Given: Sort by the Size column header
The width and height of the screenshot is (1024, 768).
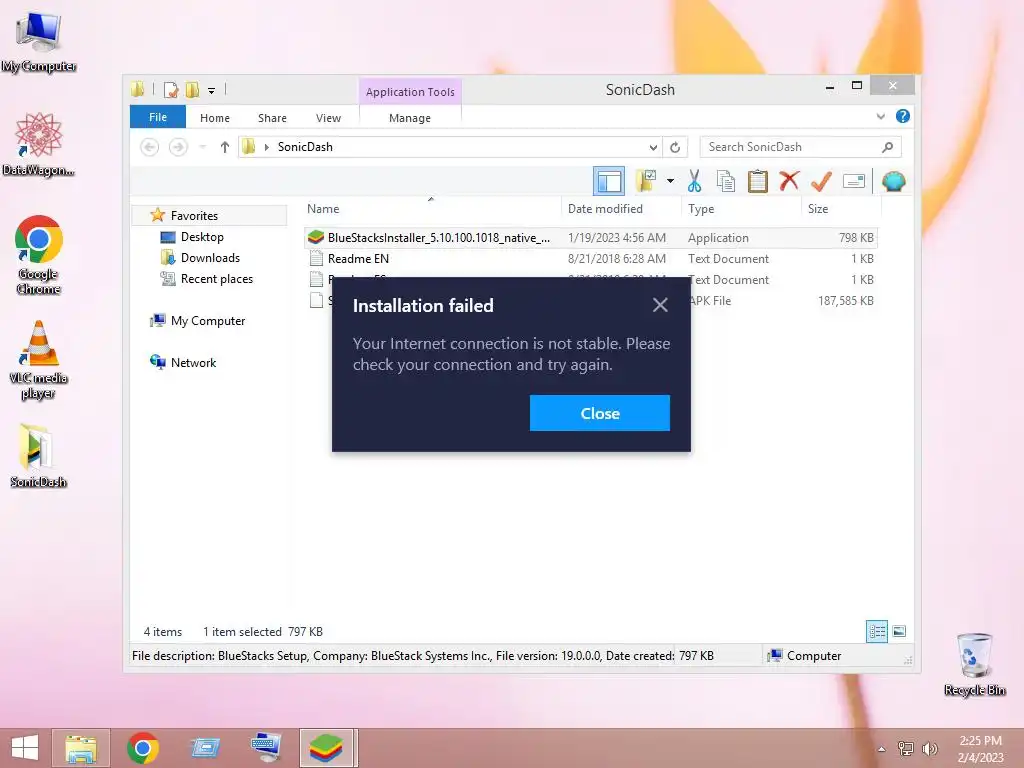Looking at the screenshot, I should (x=841, y=208).
